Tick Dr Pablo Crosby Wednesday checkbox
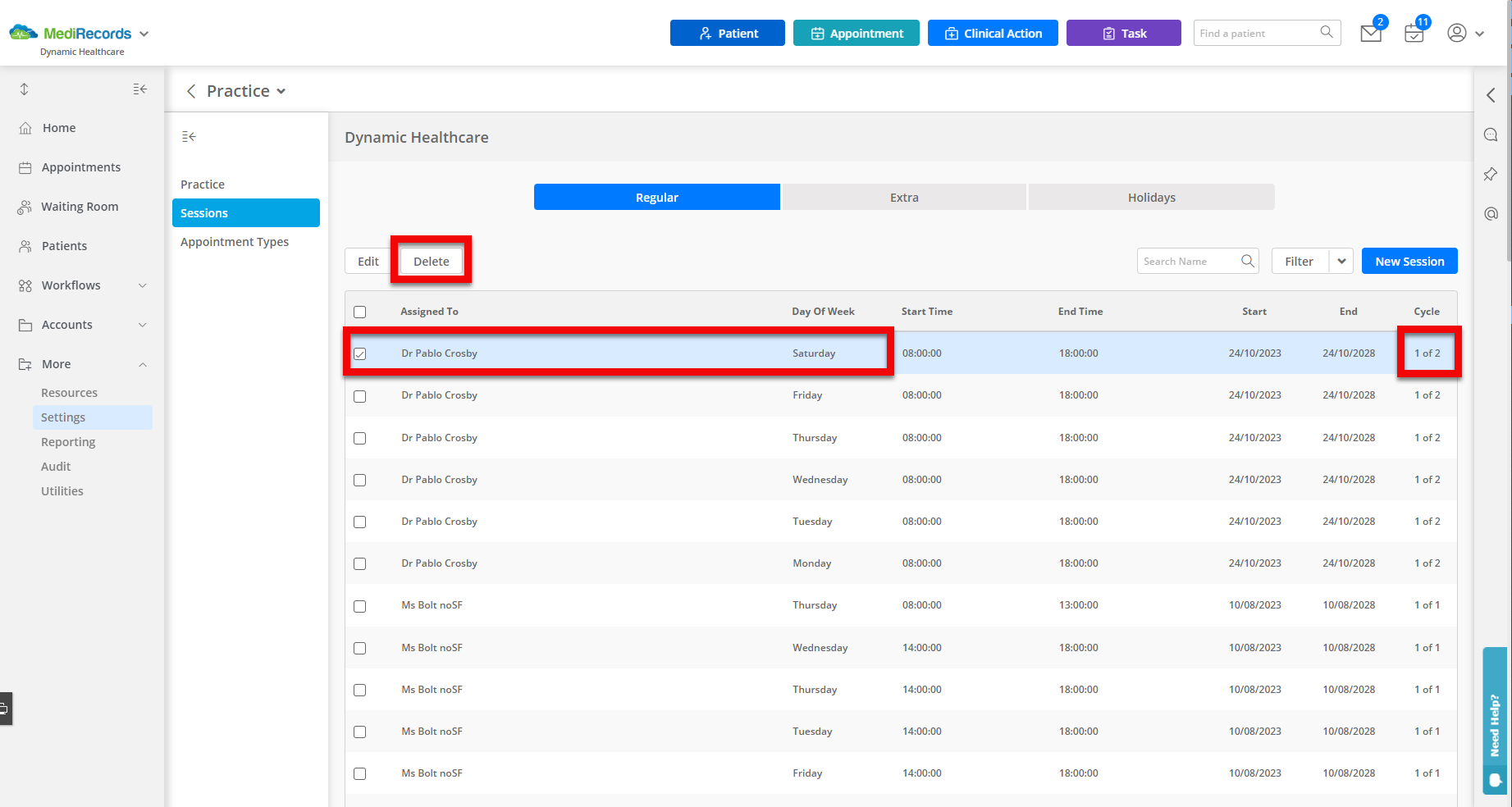Viewport: 1512px width, 807px height. click(x=360, y=480)
